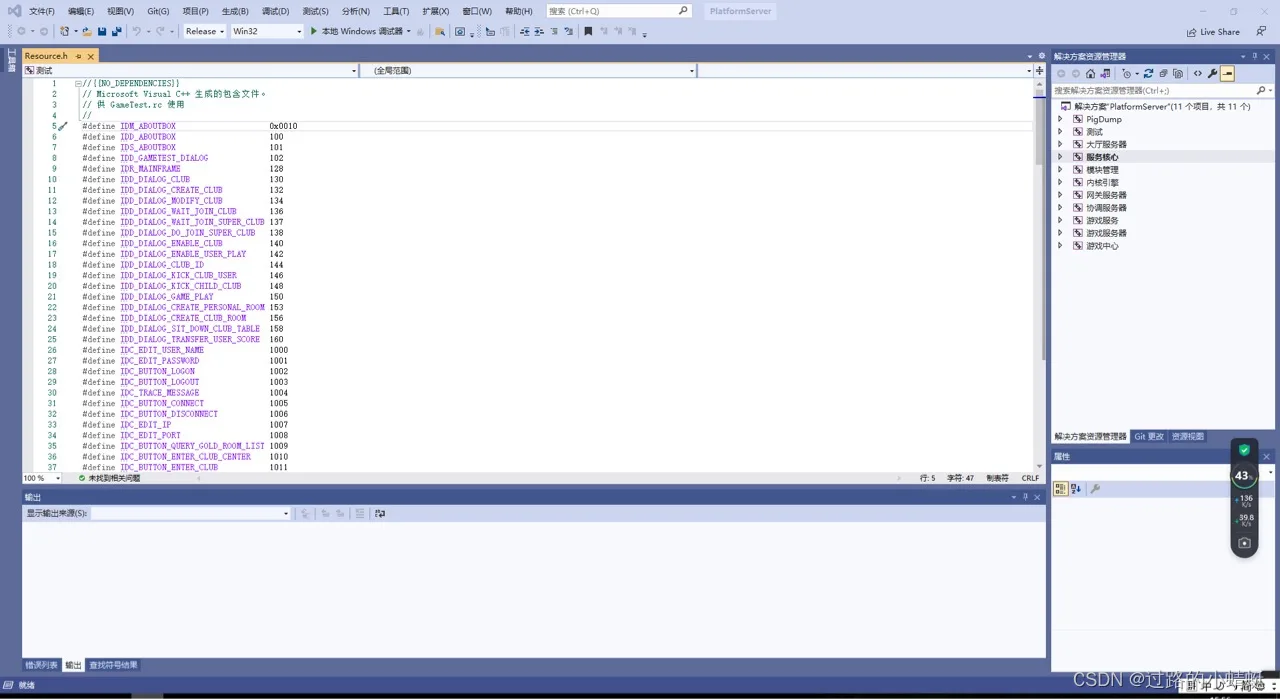
Task: Open the 显示输出来源 dropdown
Action: (x=190, y=514)
